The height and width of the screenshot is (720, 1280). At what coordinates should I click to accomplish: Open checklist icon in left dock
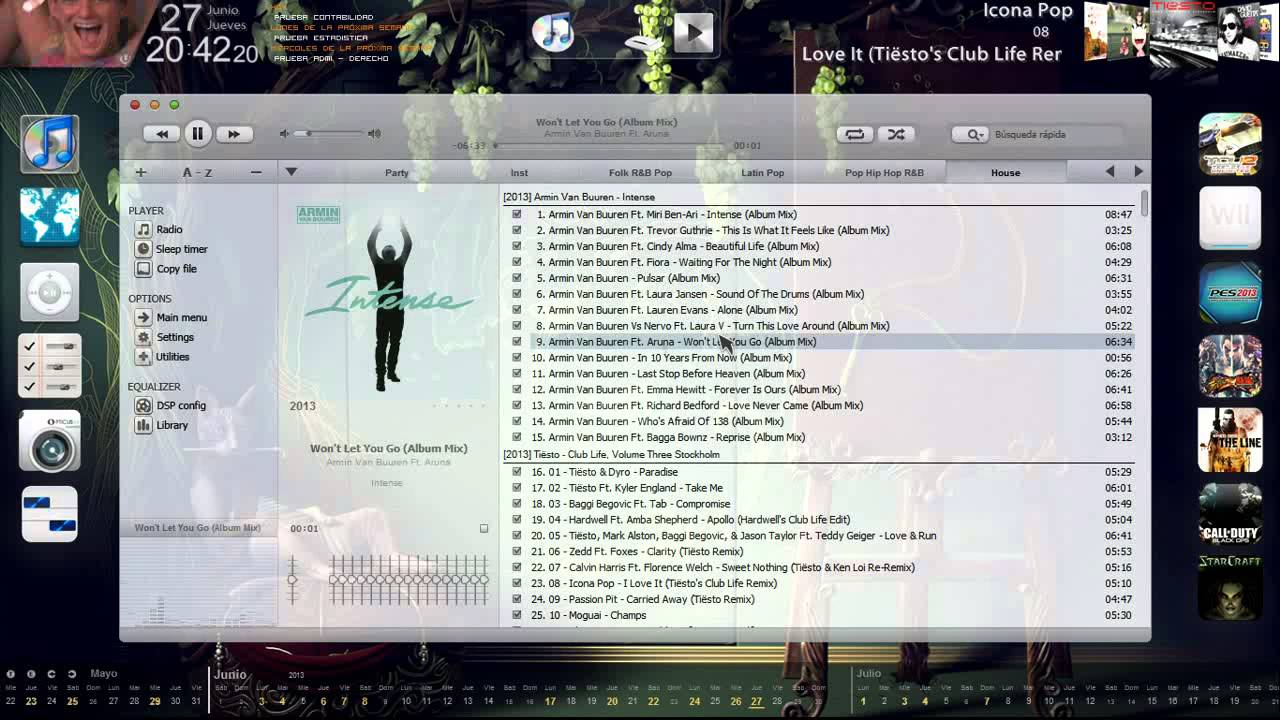tap(49, 365)
